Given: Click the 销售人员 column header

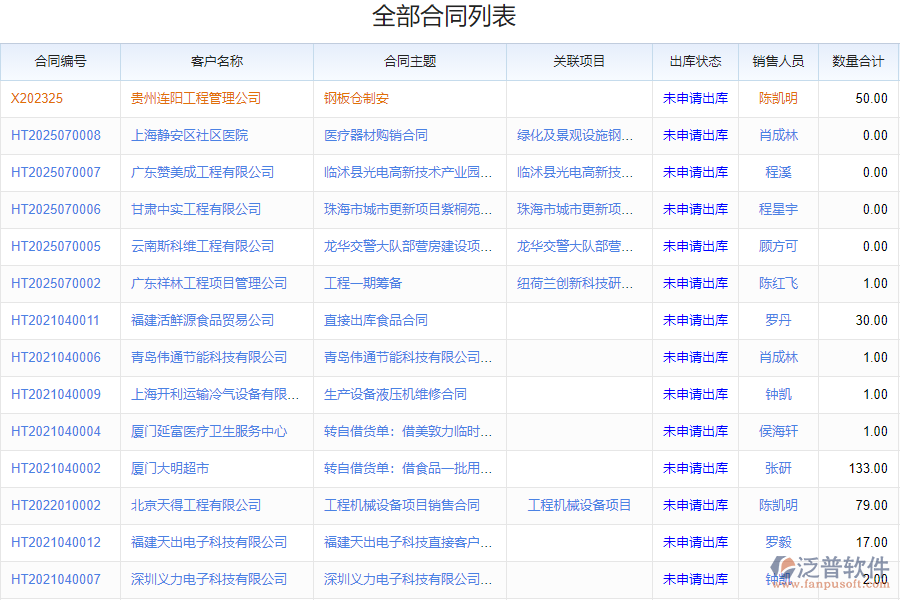Looking at the screenshot, I should [778, 61].
